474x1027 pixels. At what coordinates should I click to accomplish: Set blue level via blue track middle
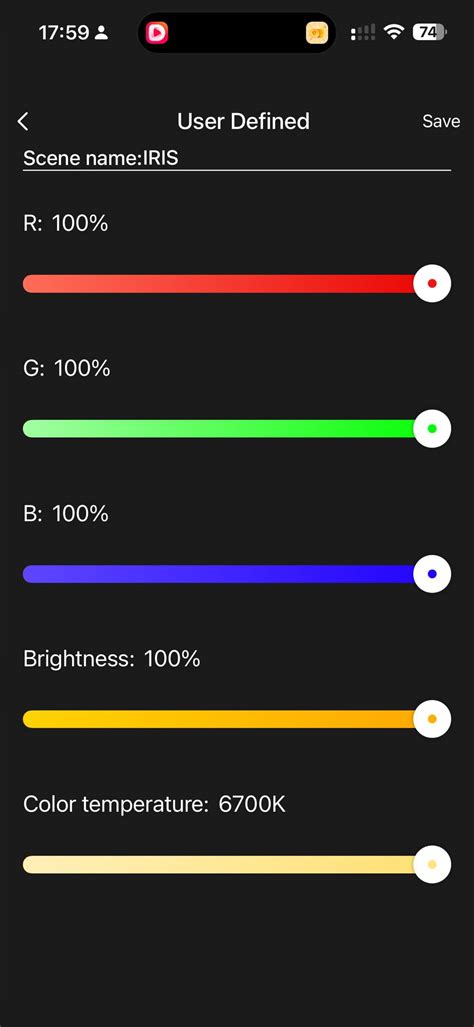219,574
